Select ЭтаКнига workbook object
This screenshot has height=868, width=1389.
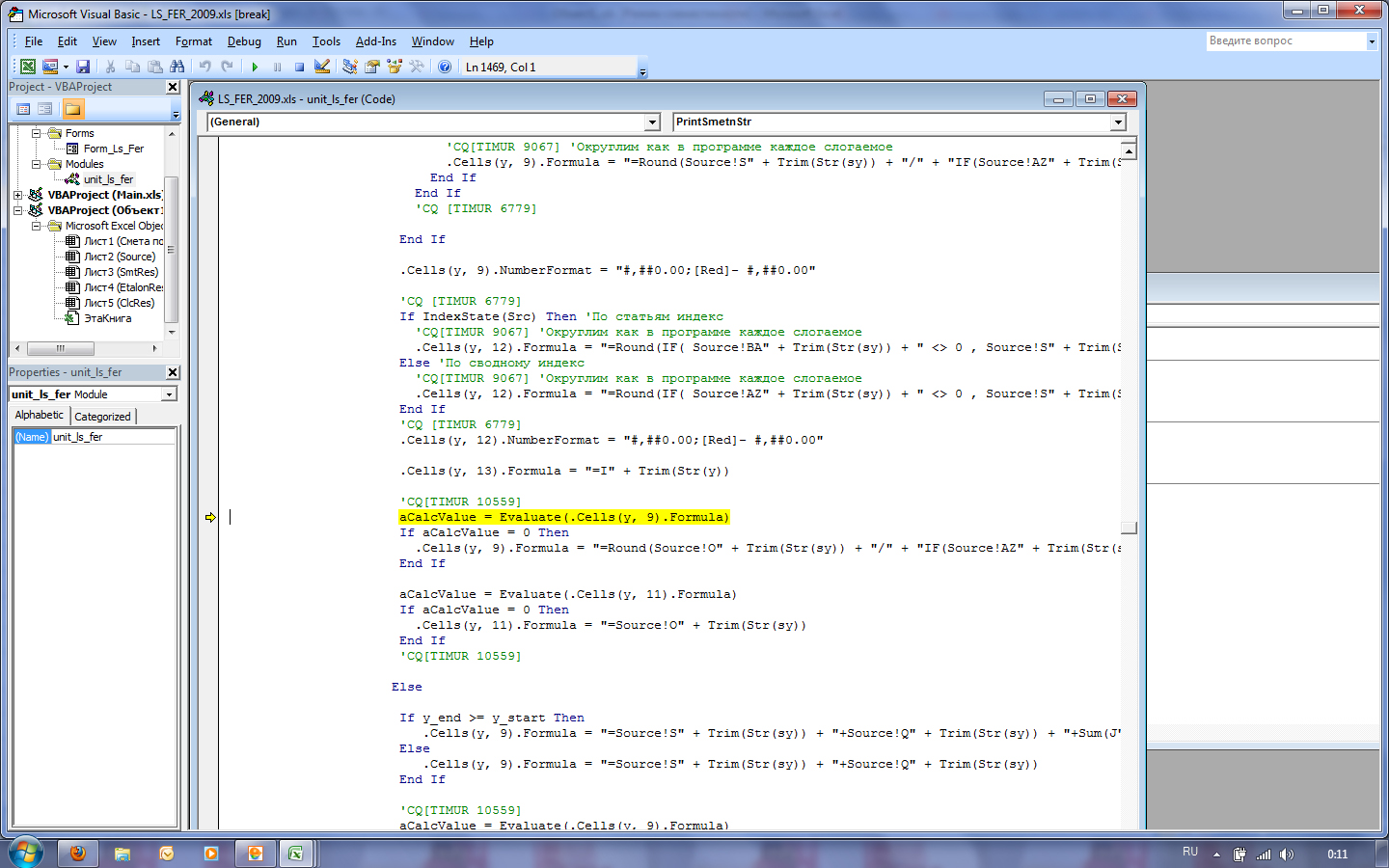coord(107,318)
